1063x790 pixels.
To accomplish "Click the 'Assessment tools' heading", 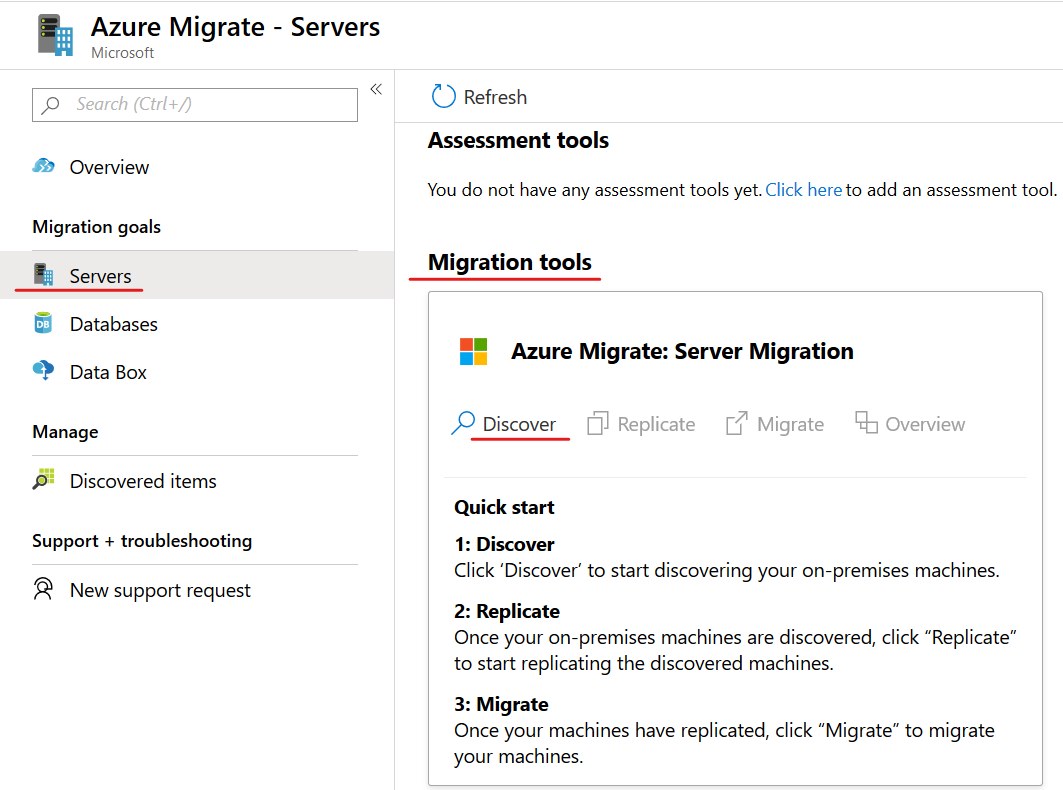I will pyautogui.click(x=519, y=140).
